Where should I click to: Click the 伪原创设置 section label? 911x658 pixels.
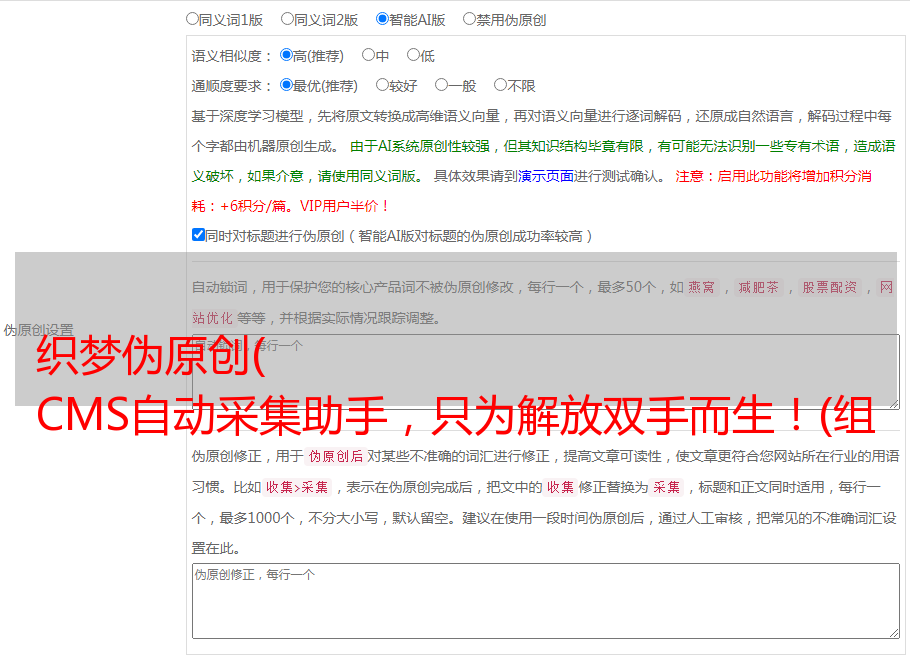click(38, 330)
